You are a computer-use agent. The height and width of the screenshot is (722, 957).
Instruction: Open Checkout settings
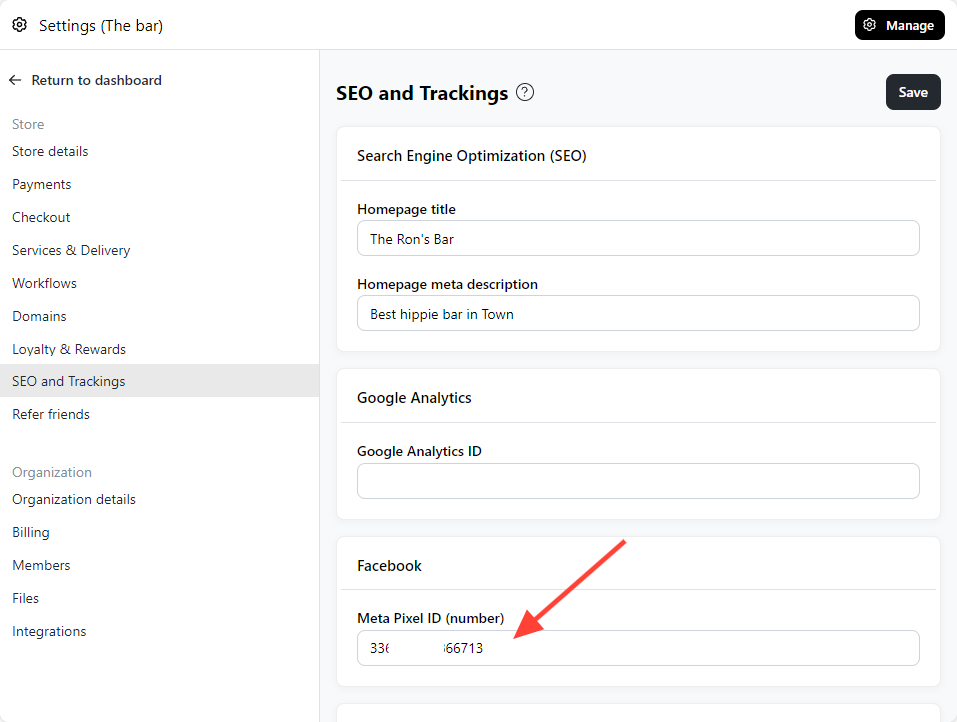click(41, 217)
